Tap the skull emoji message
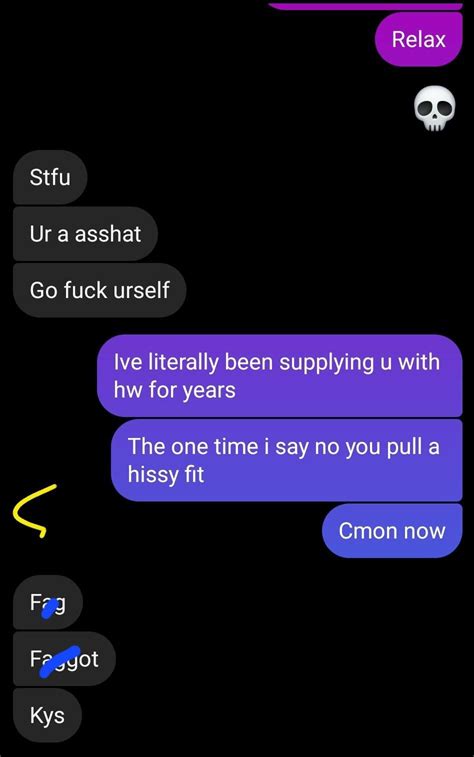The height and width of the screenshot is (757, 474). pos(434,108)
